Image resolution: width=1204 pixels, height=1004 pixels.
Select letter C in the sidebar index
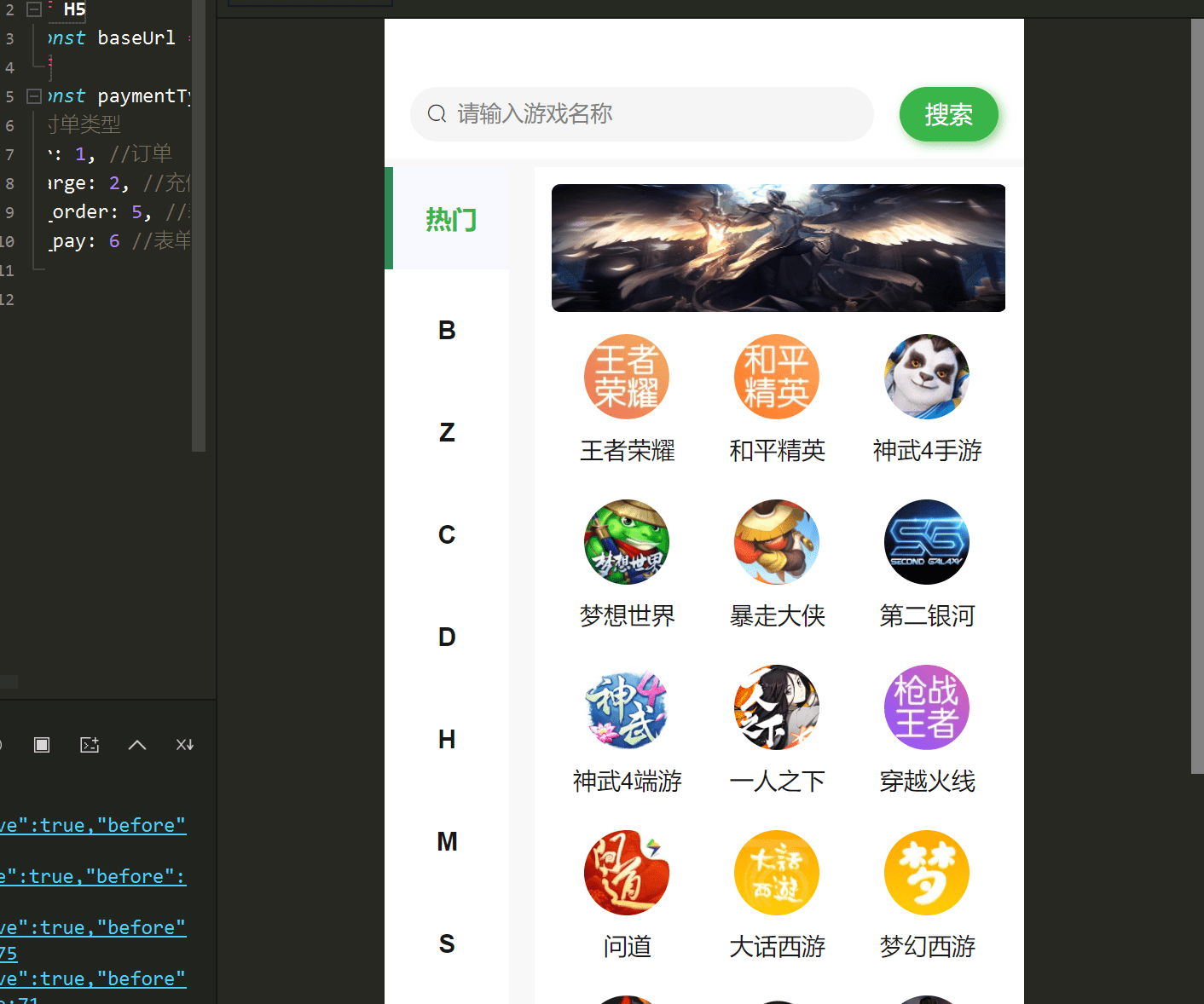[x=447, y=534]
